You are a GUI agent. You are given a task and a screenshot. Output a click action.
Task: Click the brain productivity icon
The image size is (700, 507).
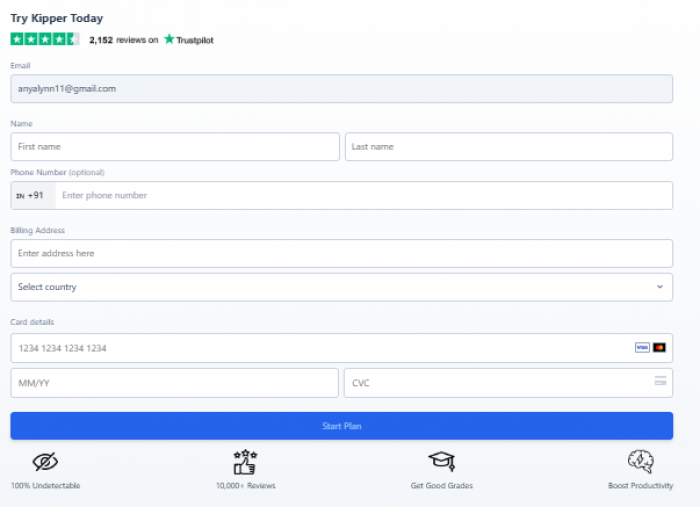coord(641,461)
